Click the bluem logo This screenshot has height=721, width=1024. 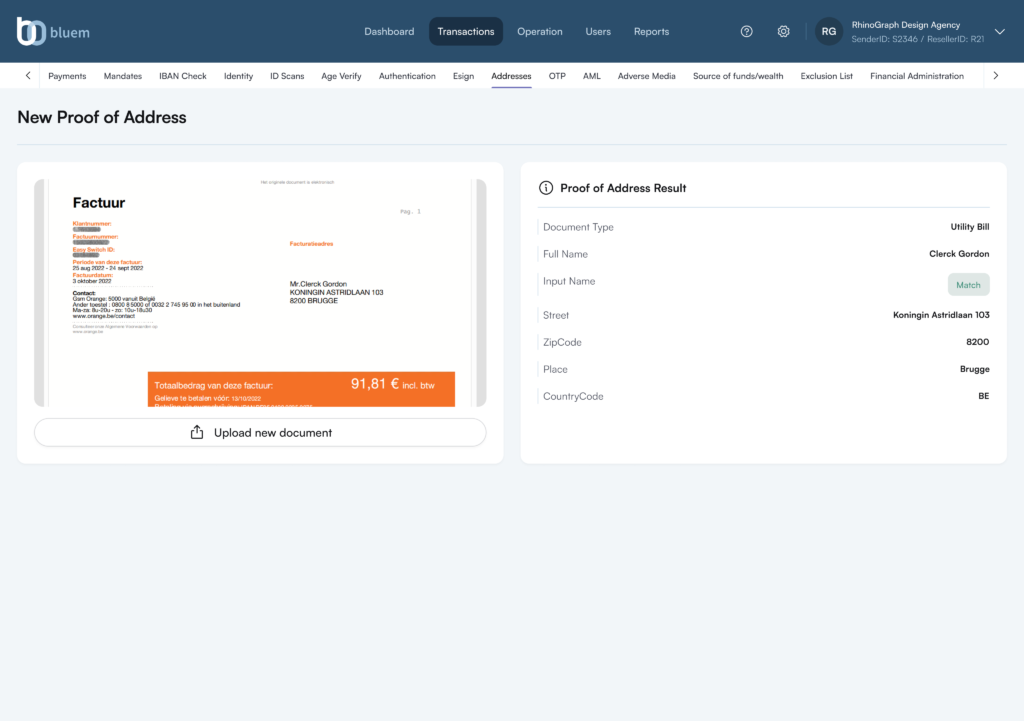click(x=53, y=31)
